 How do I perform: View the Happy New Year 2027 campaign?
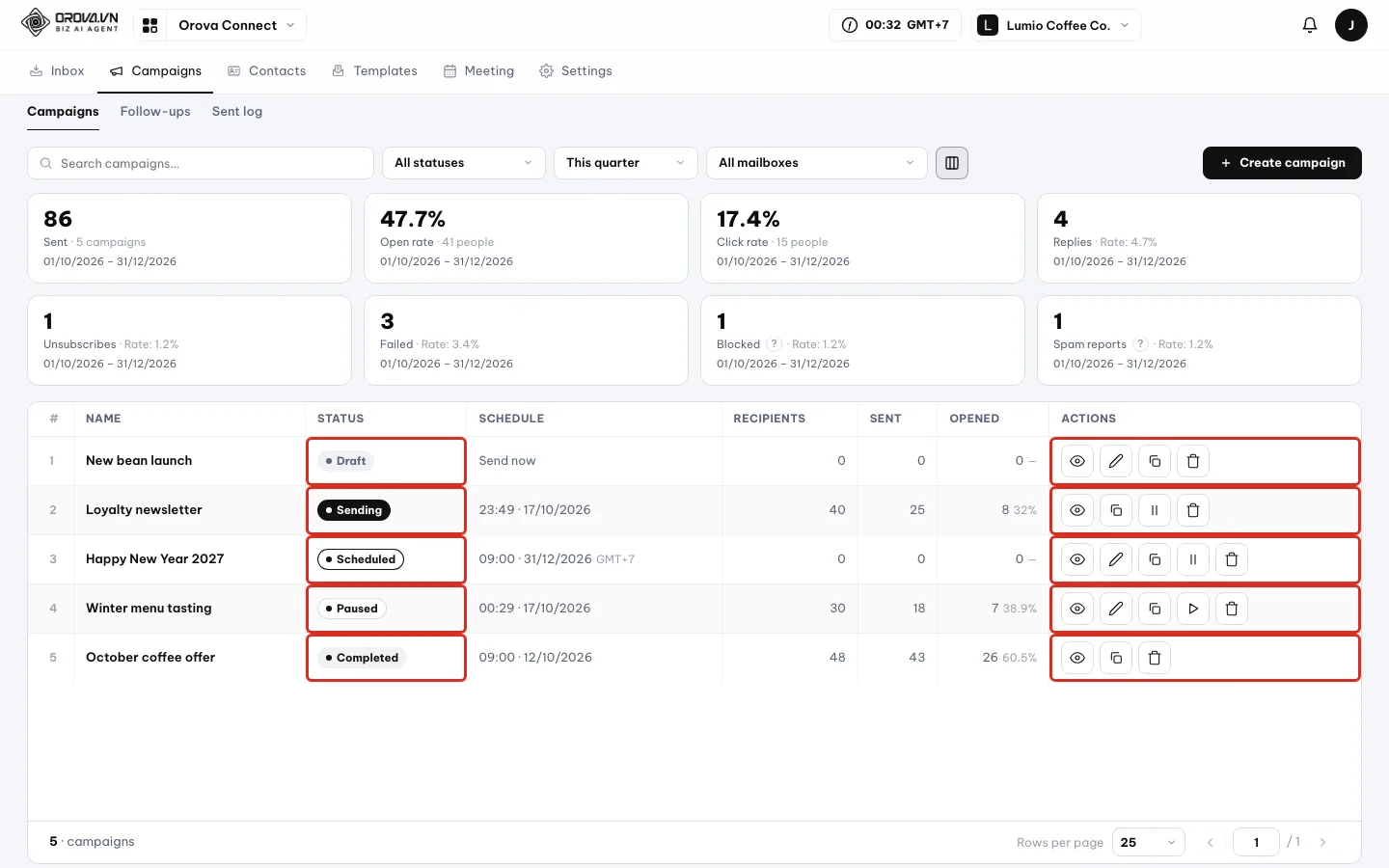(x=1077, y=559)
